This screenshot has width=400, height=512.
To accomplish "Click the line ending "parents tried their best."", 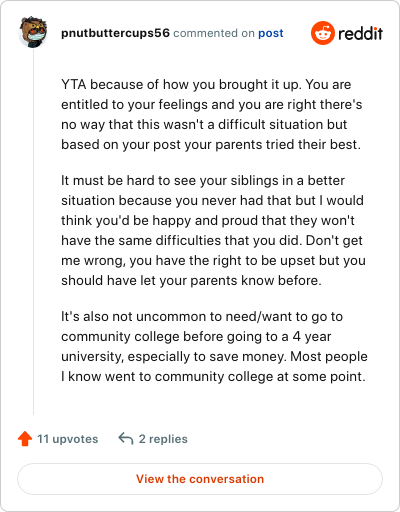I will coord(211,145).
